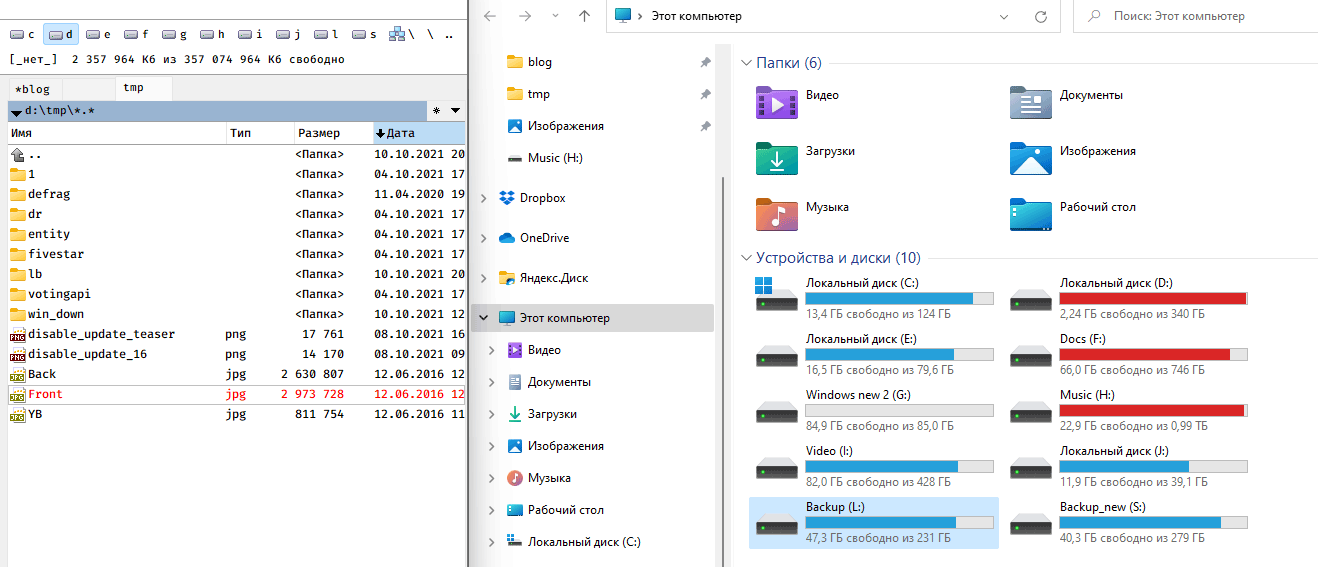Select the drive h button
This screenshot has height=567, width=1318.
tap(213, 34)
